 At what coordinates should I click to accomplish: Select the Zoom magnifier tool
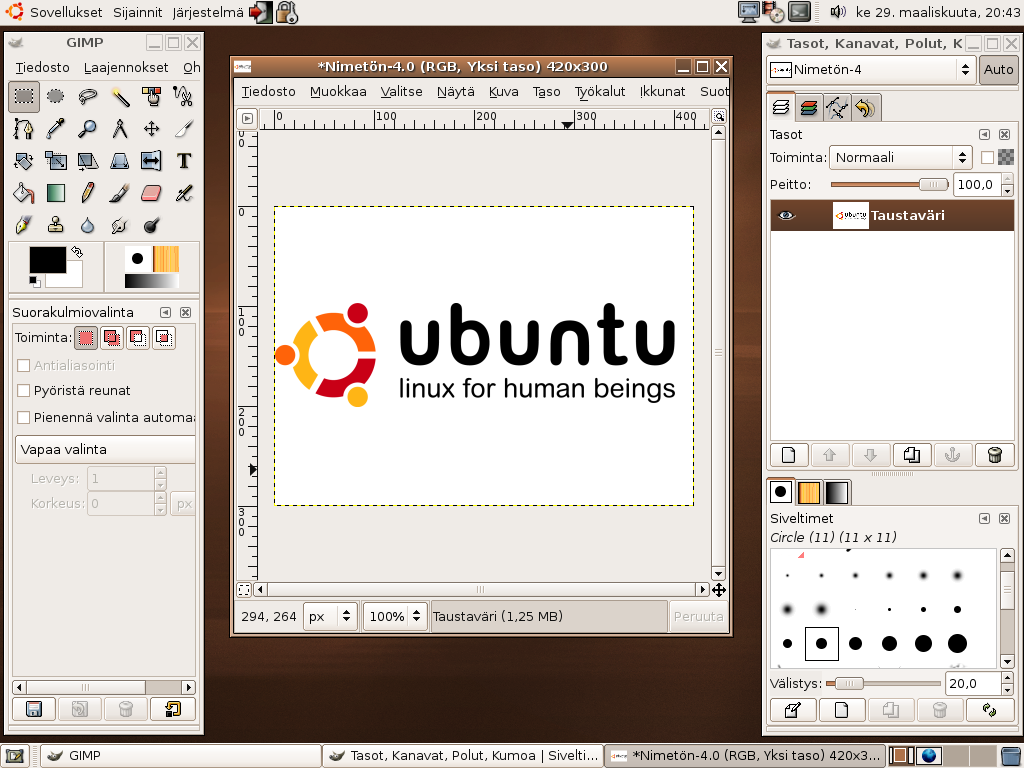pos(88,129)
